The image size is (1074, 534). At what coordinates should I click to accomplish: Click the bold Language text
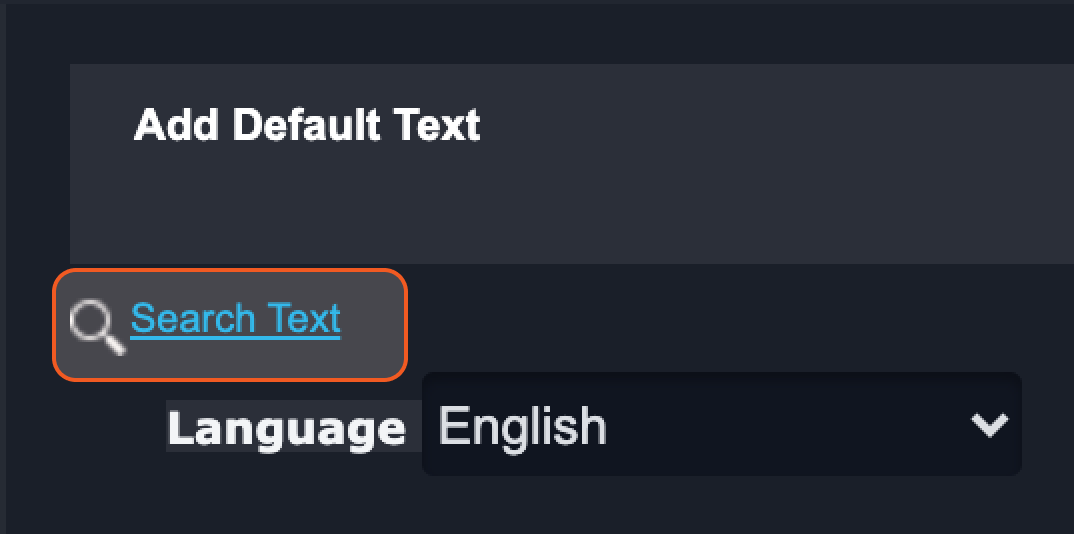point(287,428)
